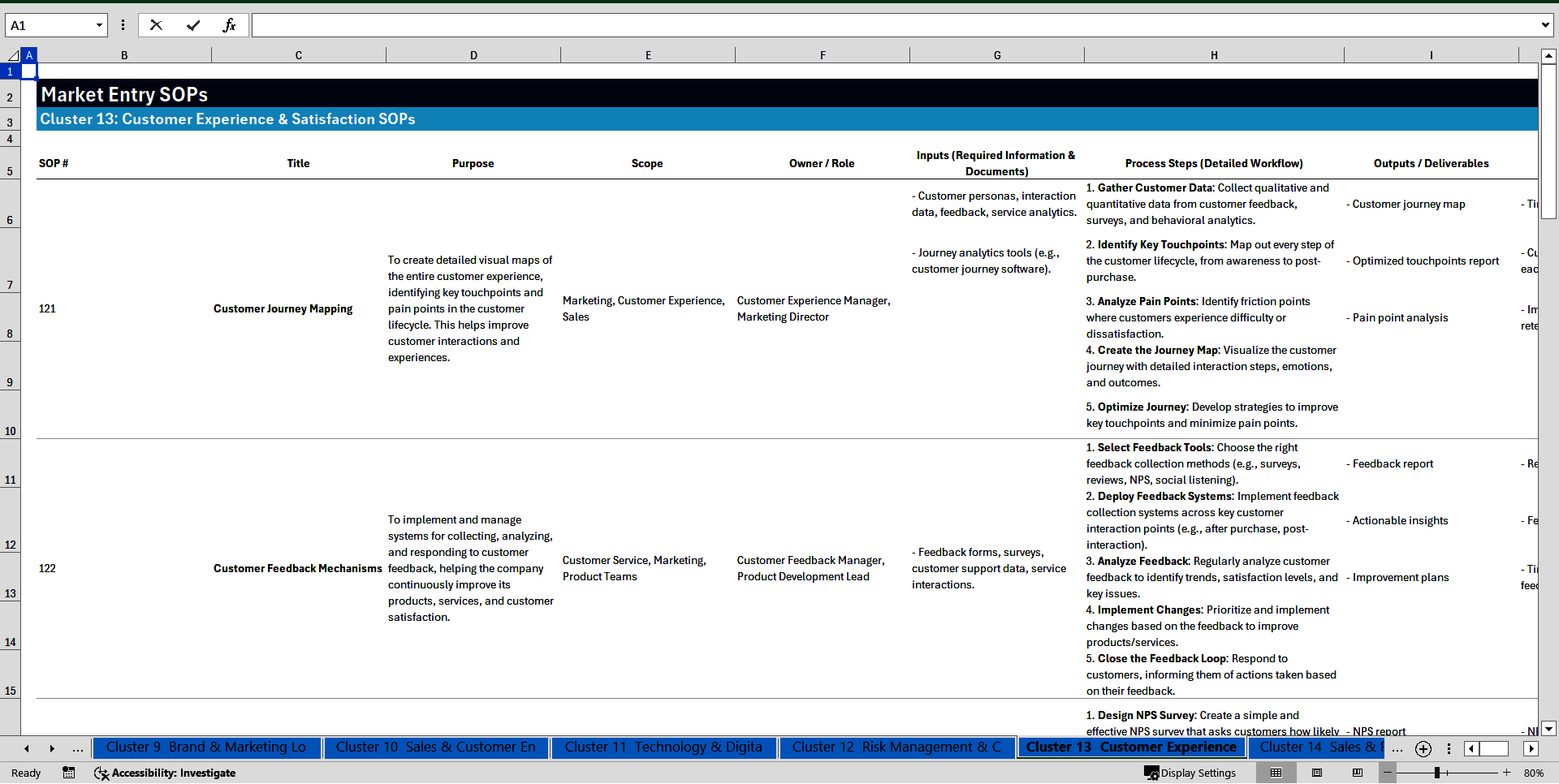Screen dimensions: 1559x784
Task: Switch to Page Layout view icon
Action: point(1317,773)
